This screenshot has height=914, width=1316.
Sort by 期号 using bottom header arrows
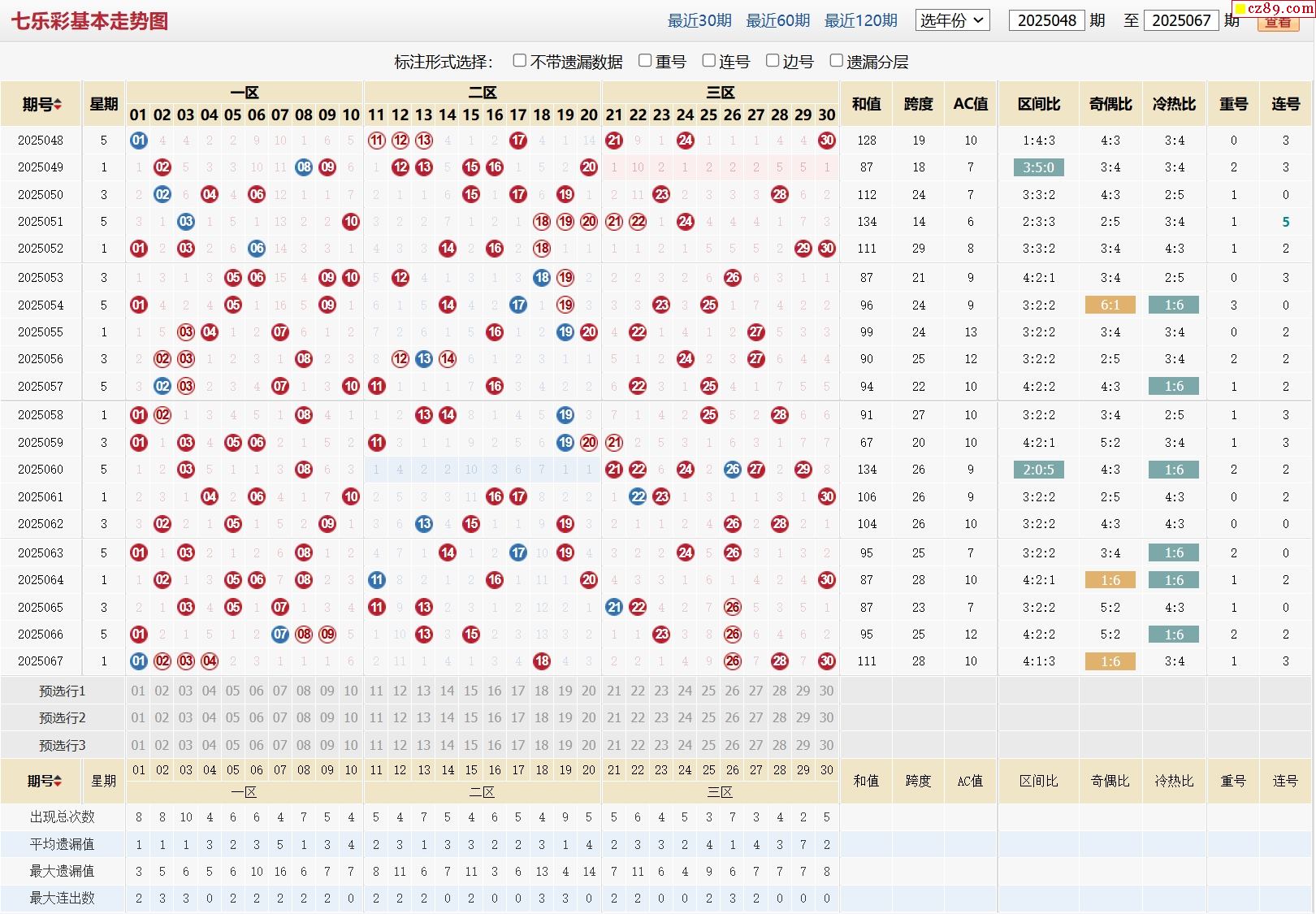pyautogui.click(x=58, y=781)
